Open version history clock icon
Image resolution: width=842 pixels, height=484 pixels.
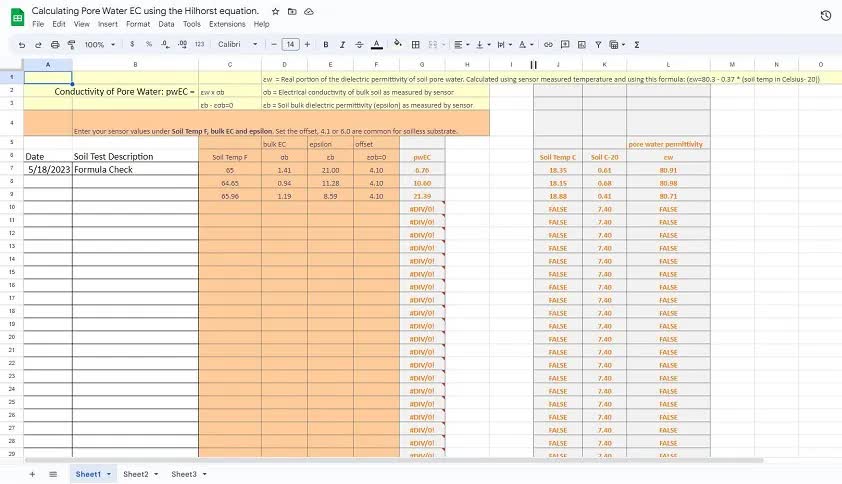click(x=826, y=16)
